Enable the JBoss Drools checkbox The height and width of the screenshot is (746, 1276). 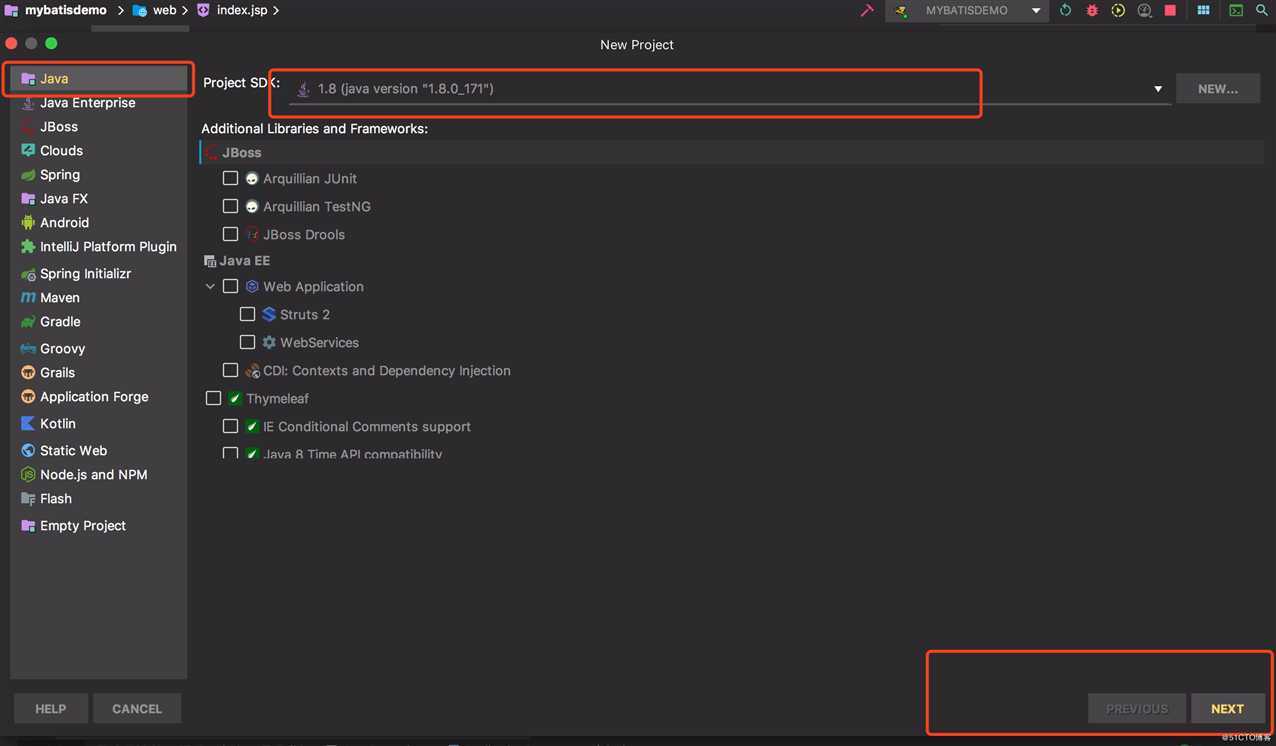[x=230, y=234]
